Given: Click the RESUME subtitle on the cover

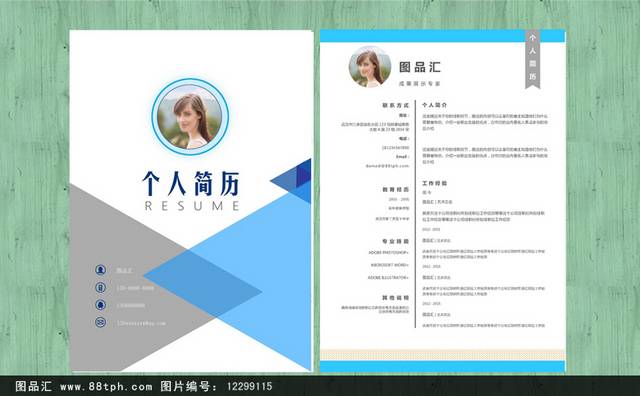Looking at the screenshot, I should pos(192,206).
